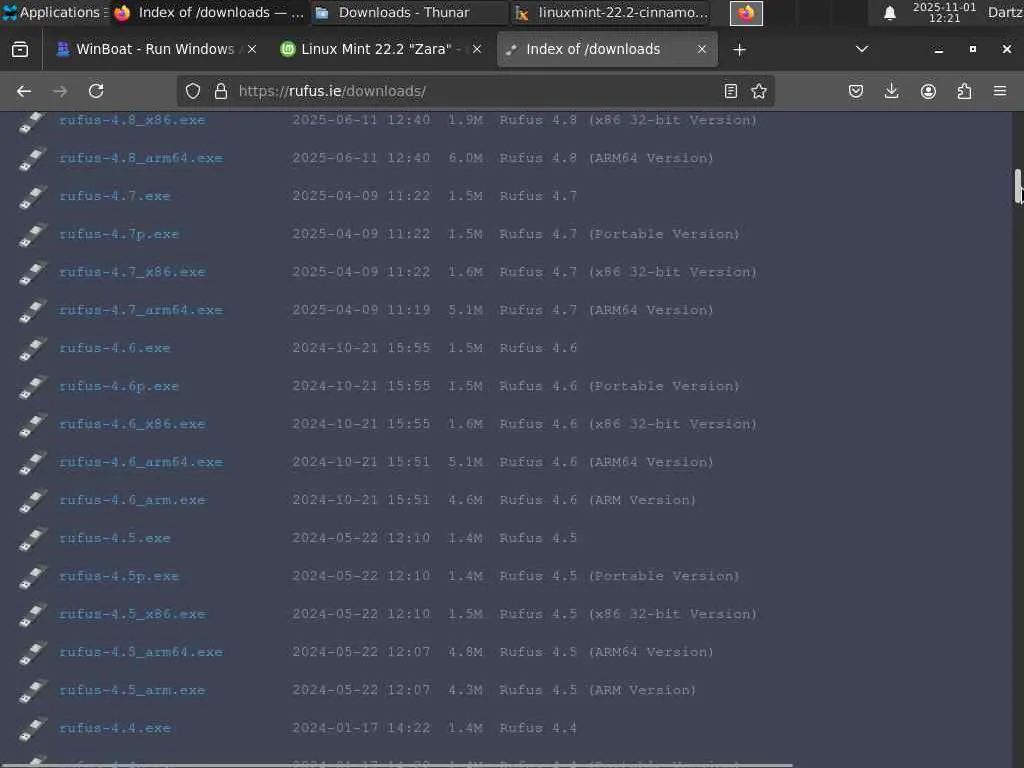Download rufus-4.7.exe
This screenshot has height=768, width=1024.
[114, 196]
